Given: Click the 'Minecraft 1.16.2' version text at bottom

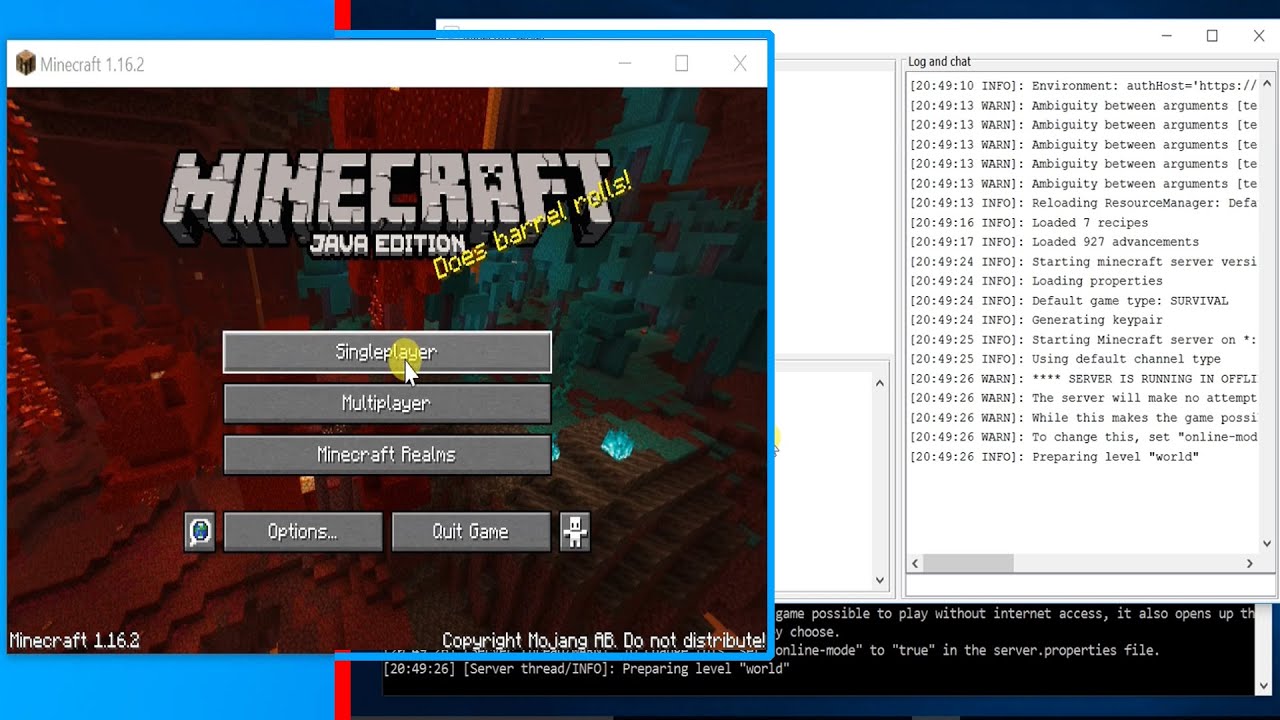Looking at the screenshot, I should (74, 641).
